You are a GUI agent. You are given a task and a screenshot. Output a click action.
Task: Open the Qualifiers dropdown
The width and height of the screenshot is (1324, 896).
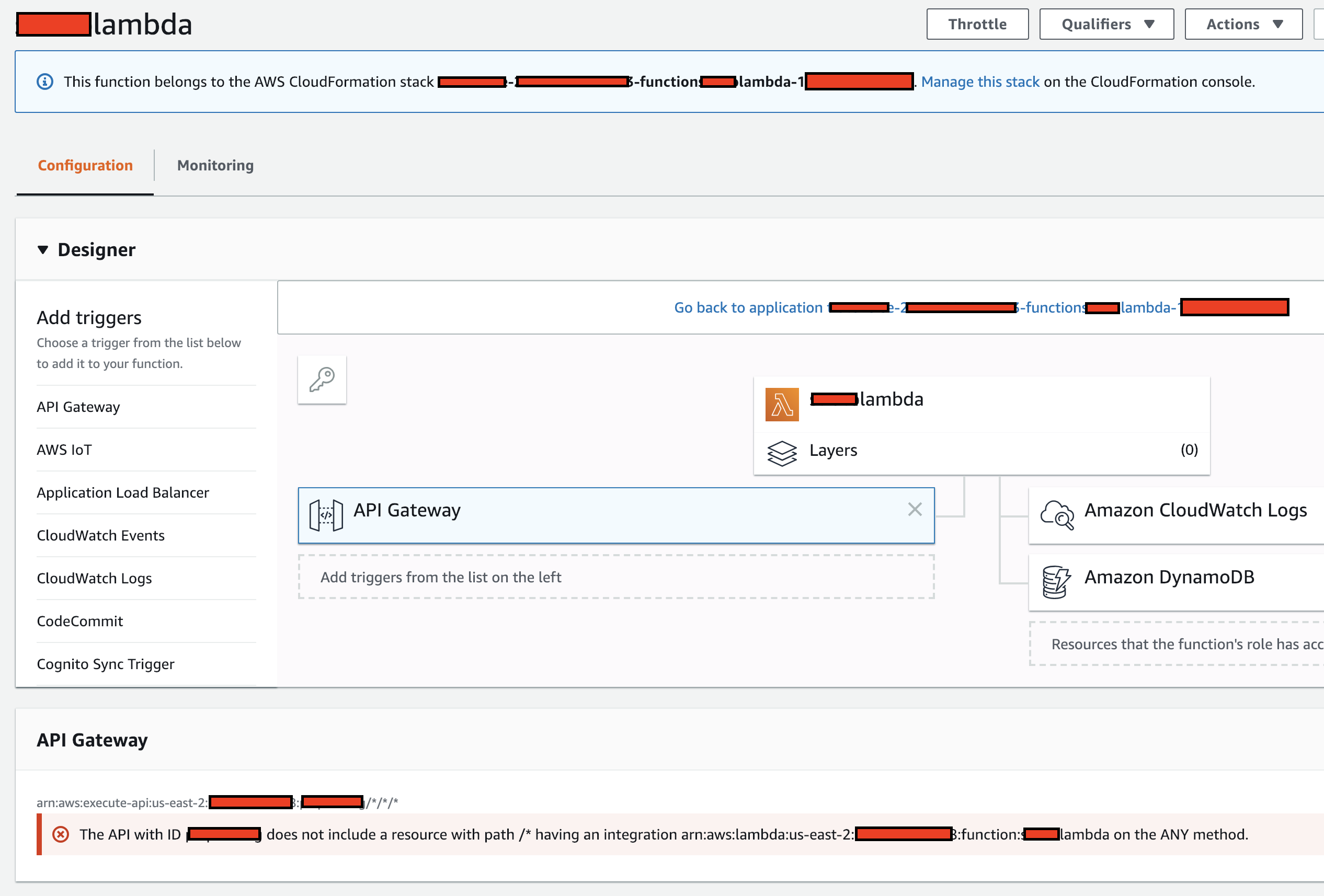(x=1106, y=24)
